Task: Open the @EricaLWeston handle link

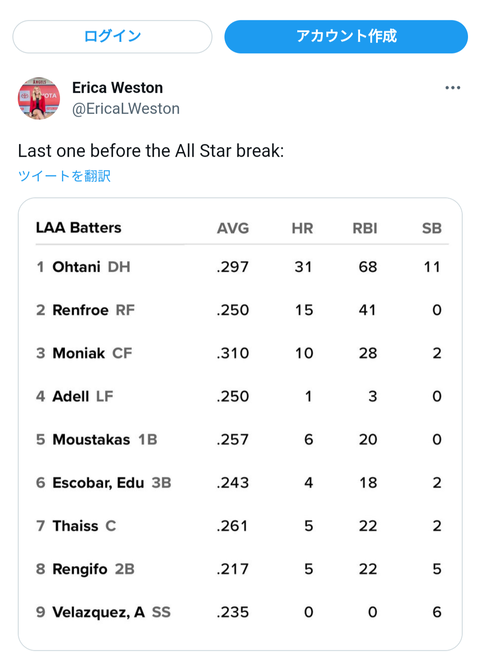Action: point(126,109)
